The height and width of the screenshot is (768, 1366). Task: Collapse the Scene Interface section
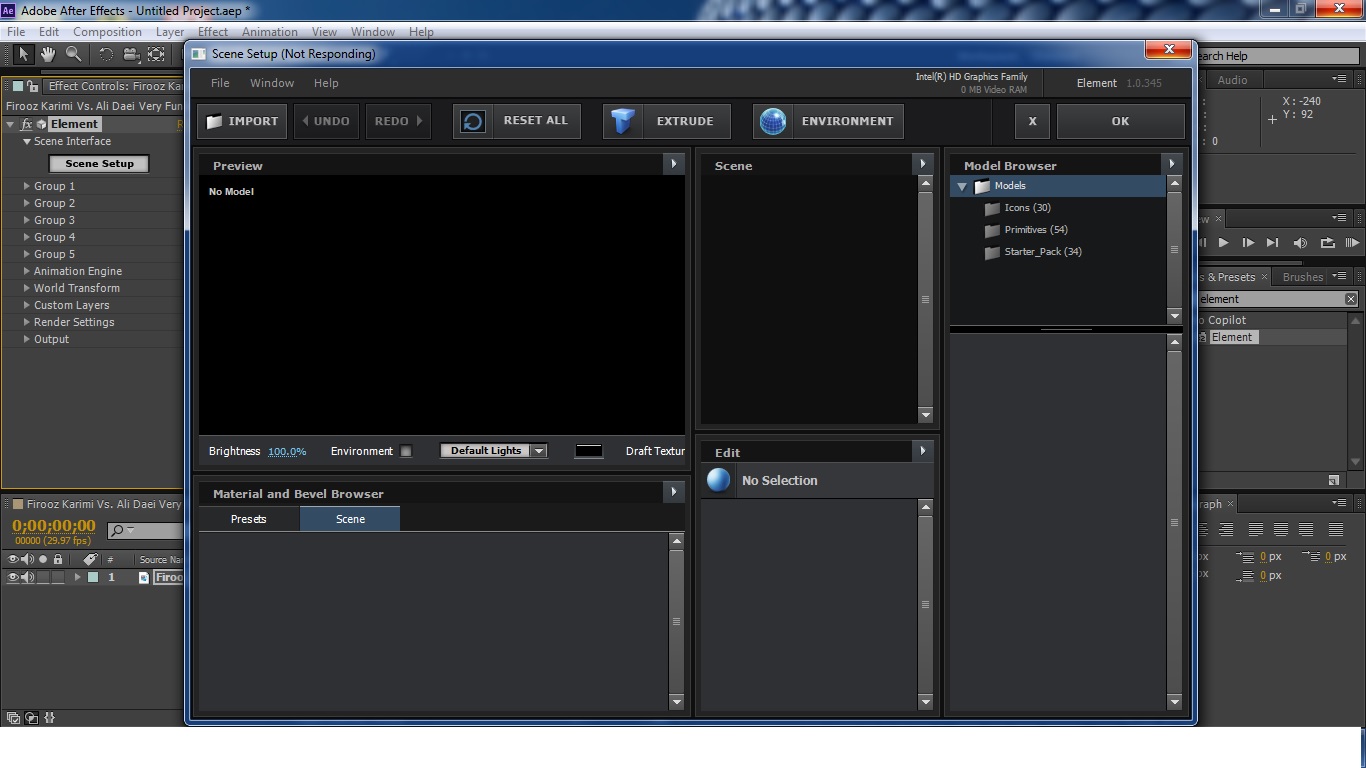point(27,142)
